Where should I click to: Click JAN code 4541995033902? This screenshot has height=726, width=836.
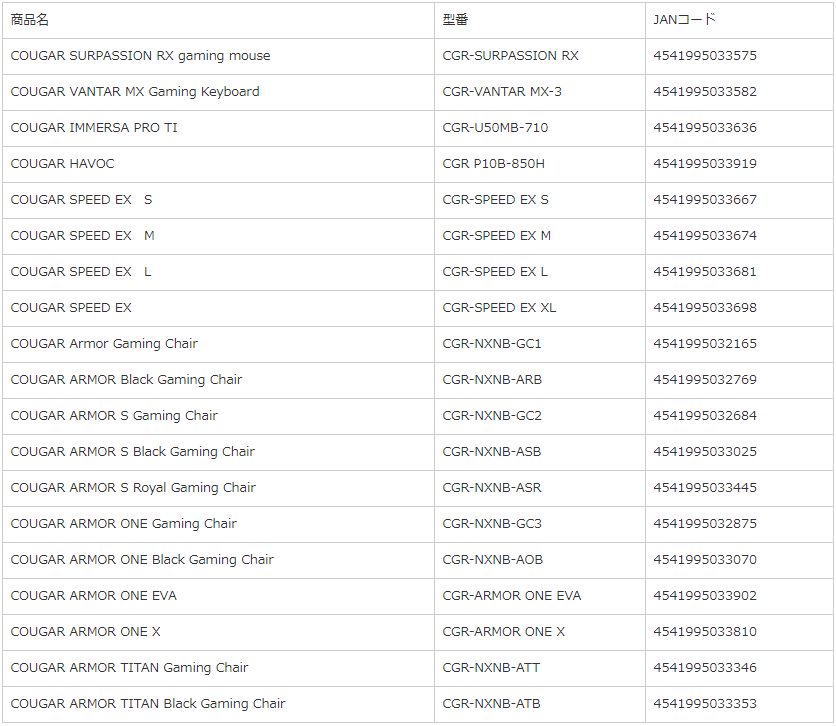[705, 595]
